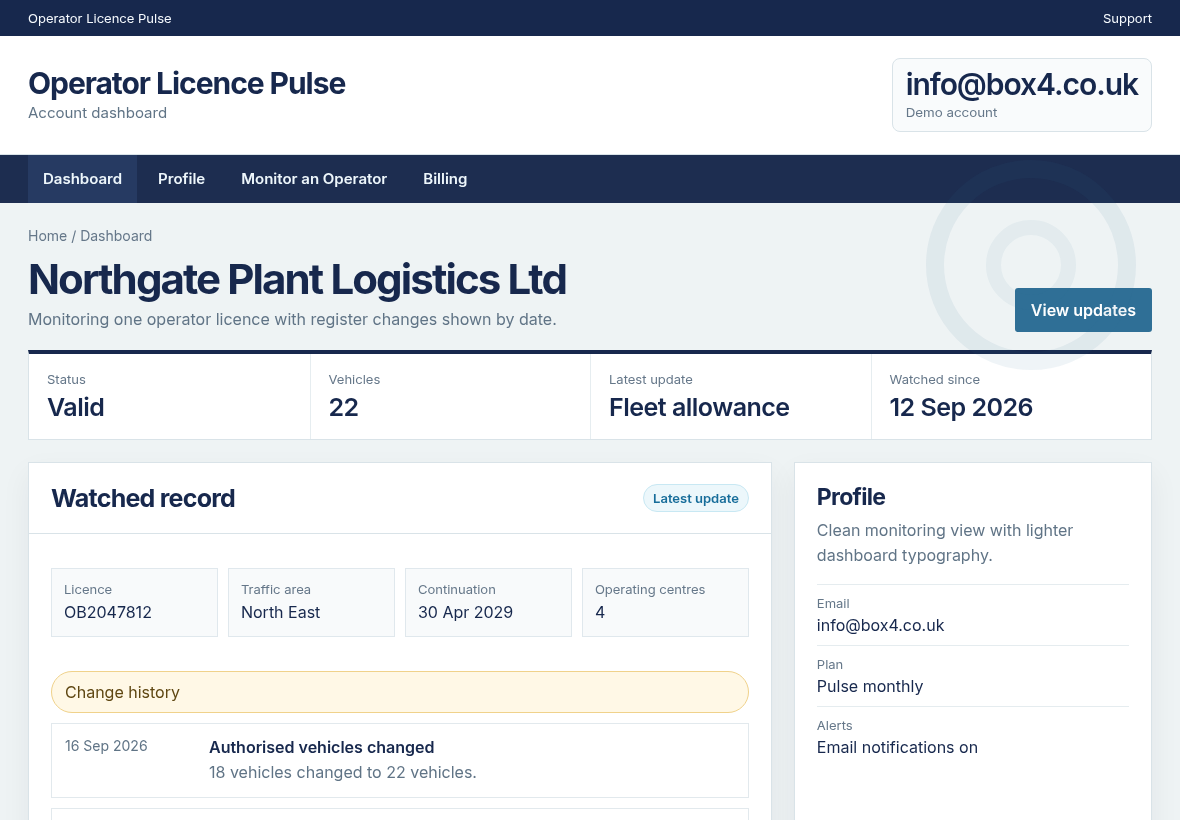
Task: Click the Email notifications on value
Action: 897,747
